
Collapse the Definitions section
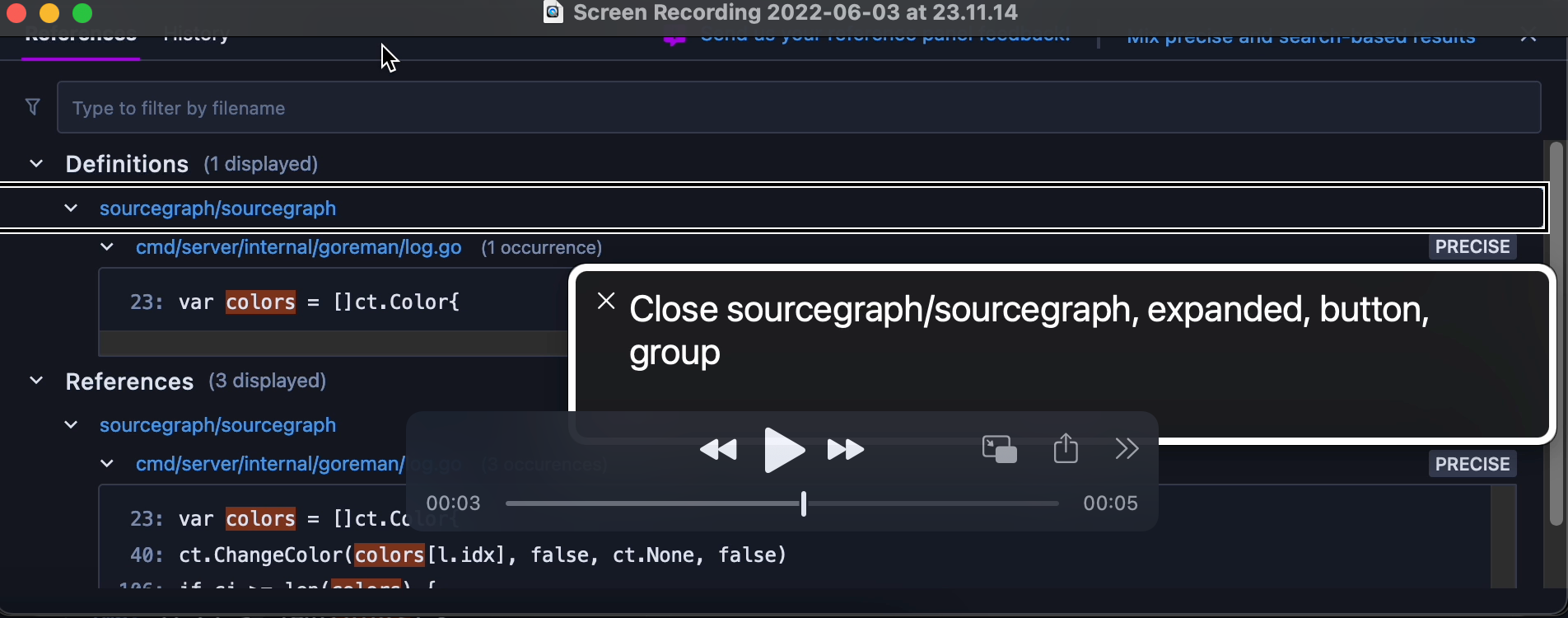click(36, 164)
